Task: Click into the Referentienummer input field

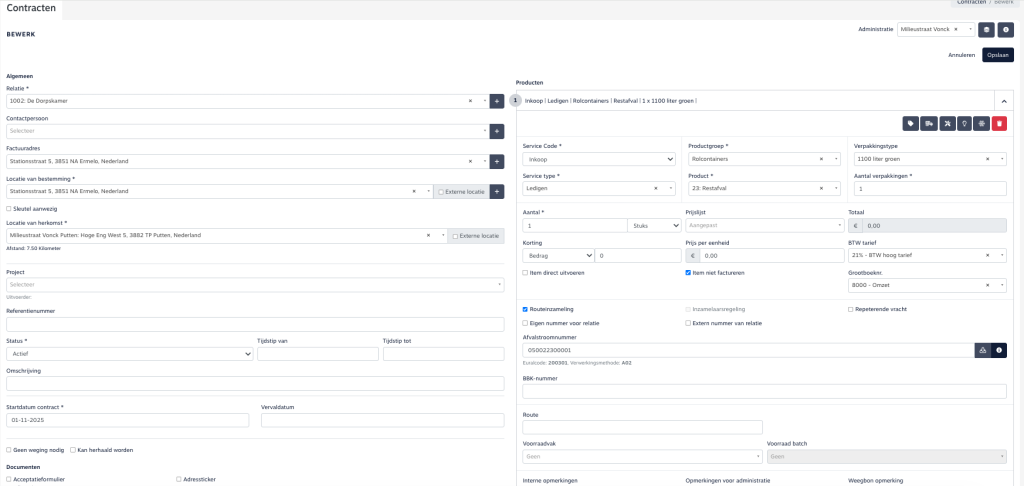Action: pos(255,324)
